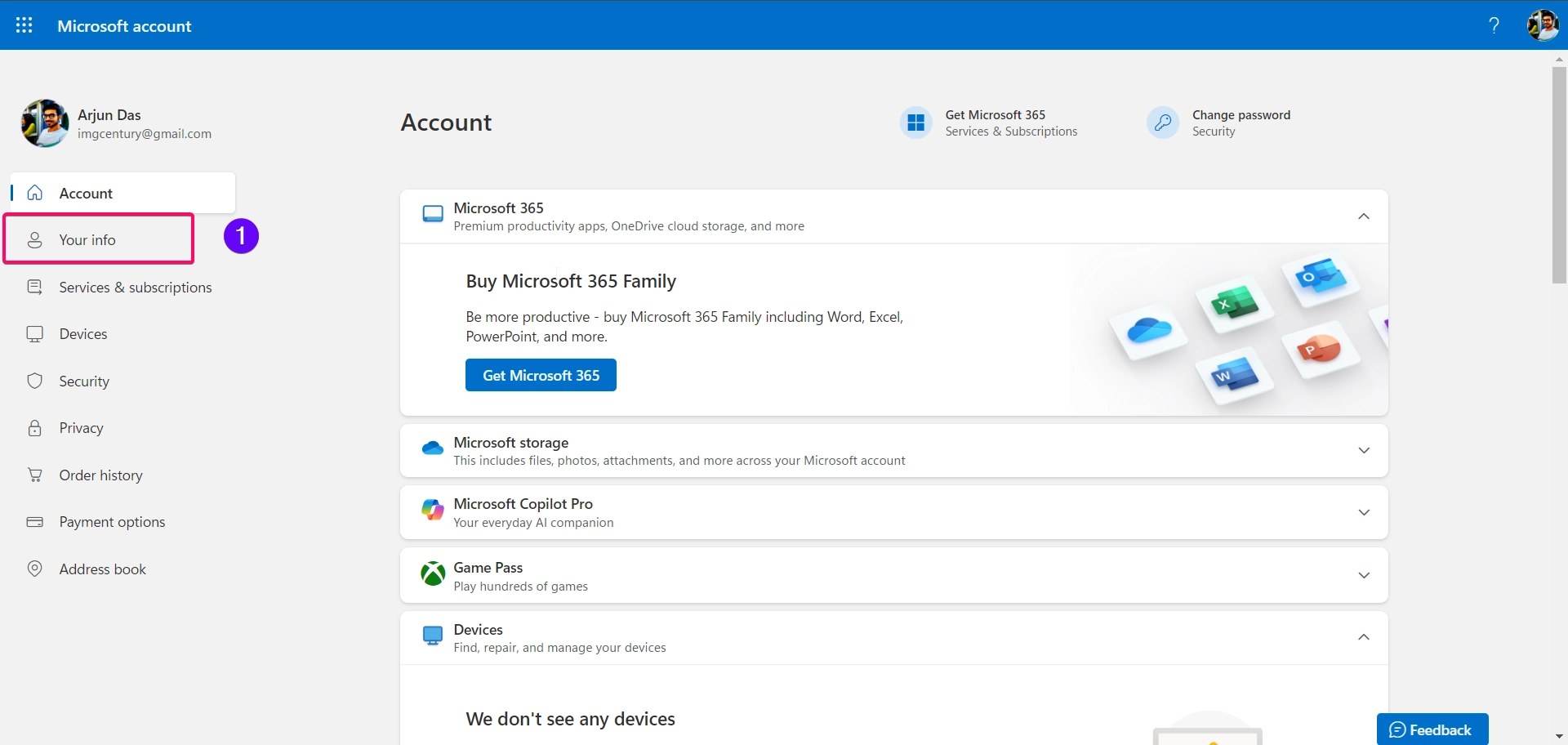The width and height of the screenshot is (1568, 745).
Task: Click the monitor icon in the Devices card header
Action: pos(433,636)
